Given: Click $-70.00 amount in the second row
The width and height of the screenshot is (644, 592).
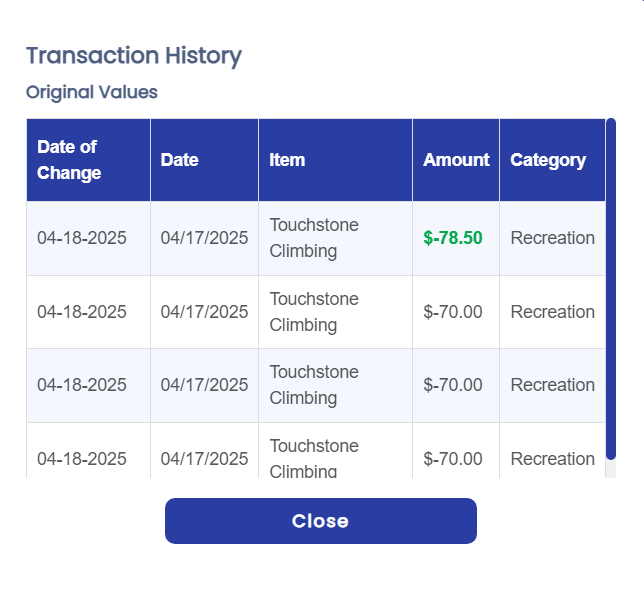Looking at the screenshot, I should [x=453, y=312].
